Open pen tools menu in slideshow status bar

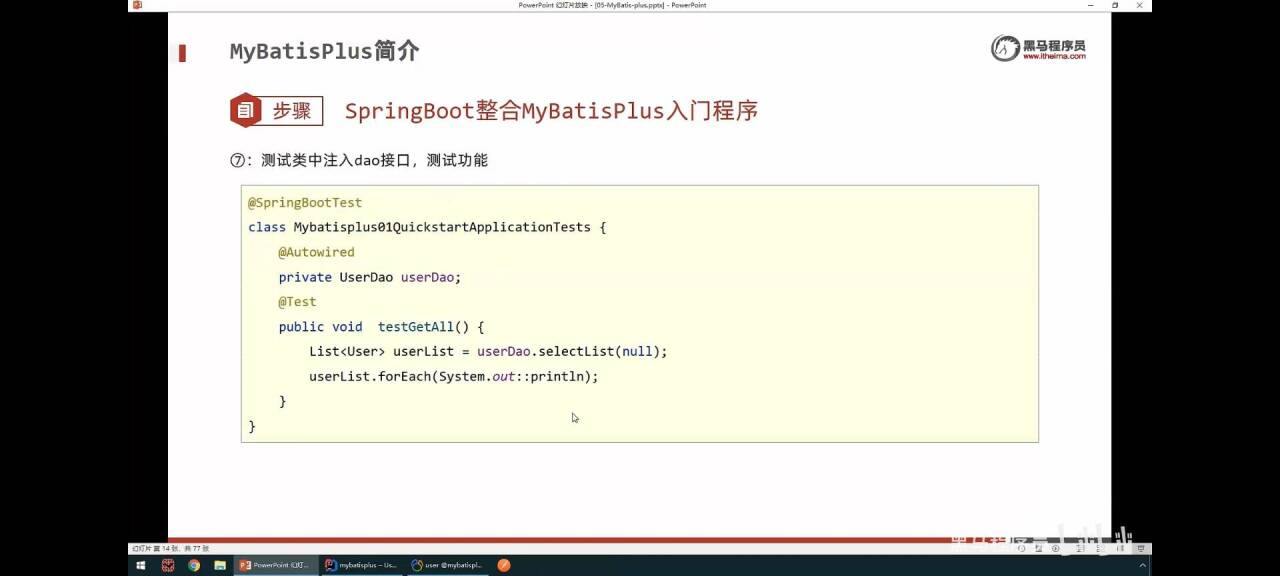[1039, 548]
